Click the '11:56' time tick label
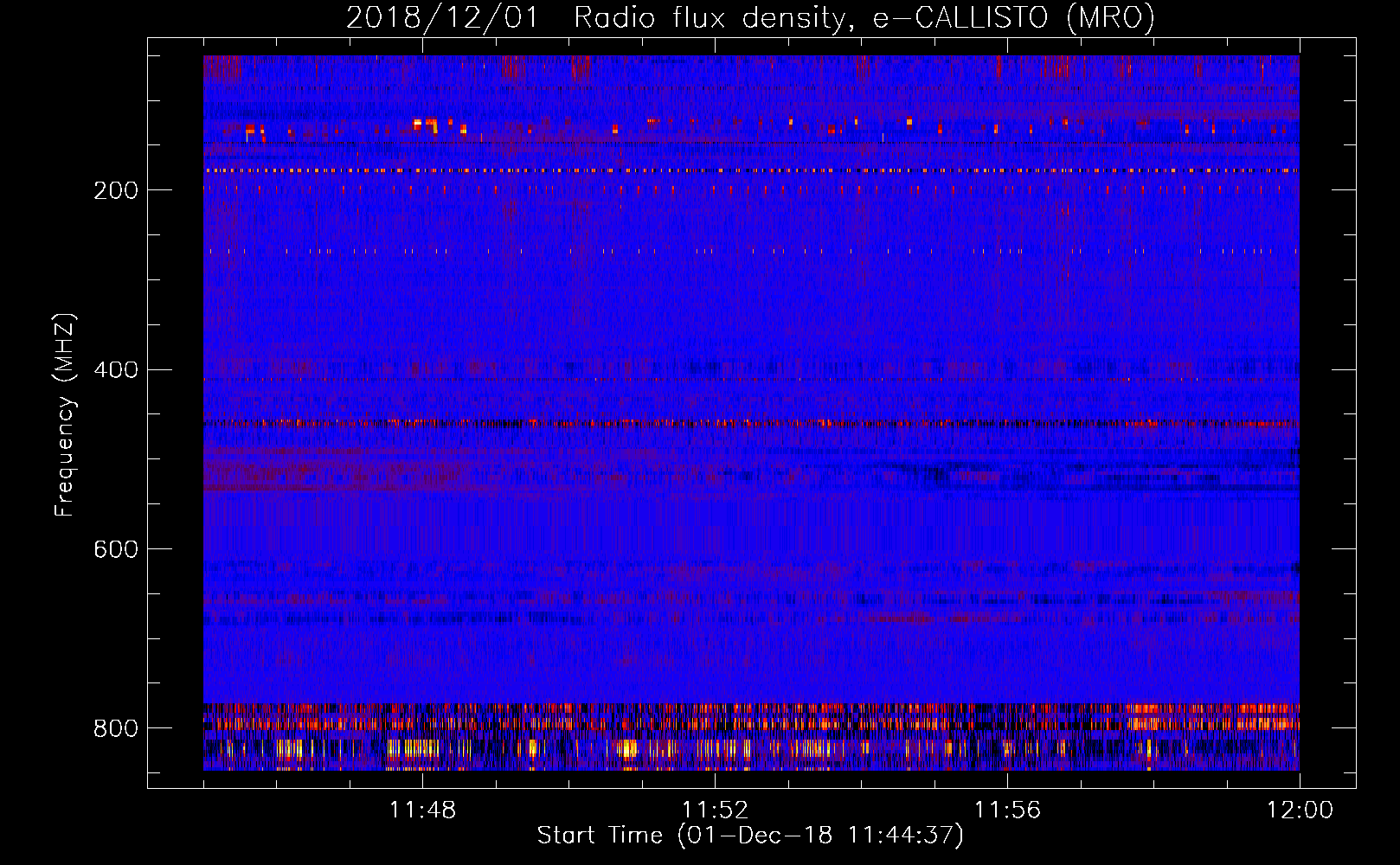This screenshot has height=865, width=1400. point(1007,810)
